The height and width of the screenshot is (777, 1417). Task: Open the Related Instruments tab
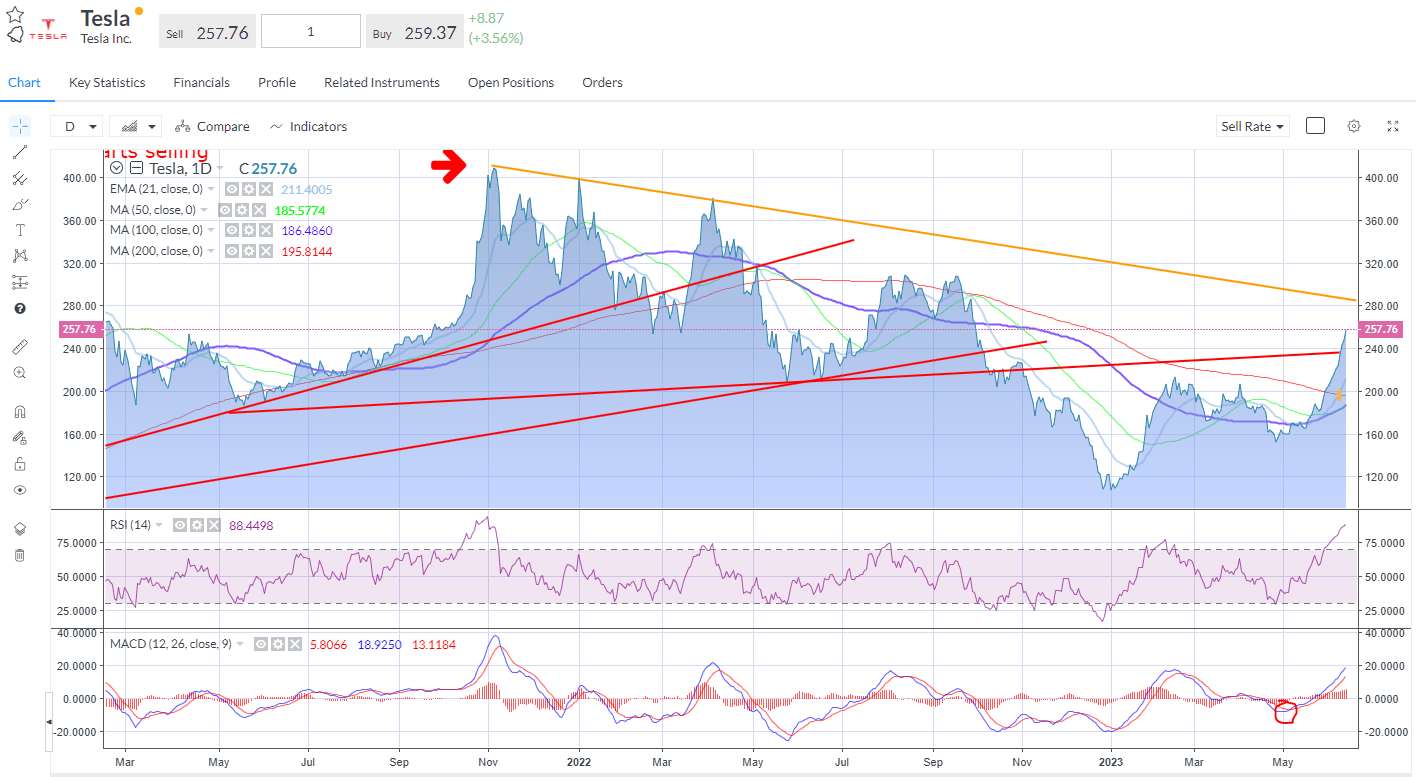click(382, 83)
